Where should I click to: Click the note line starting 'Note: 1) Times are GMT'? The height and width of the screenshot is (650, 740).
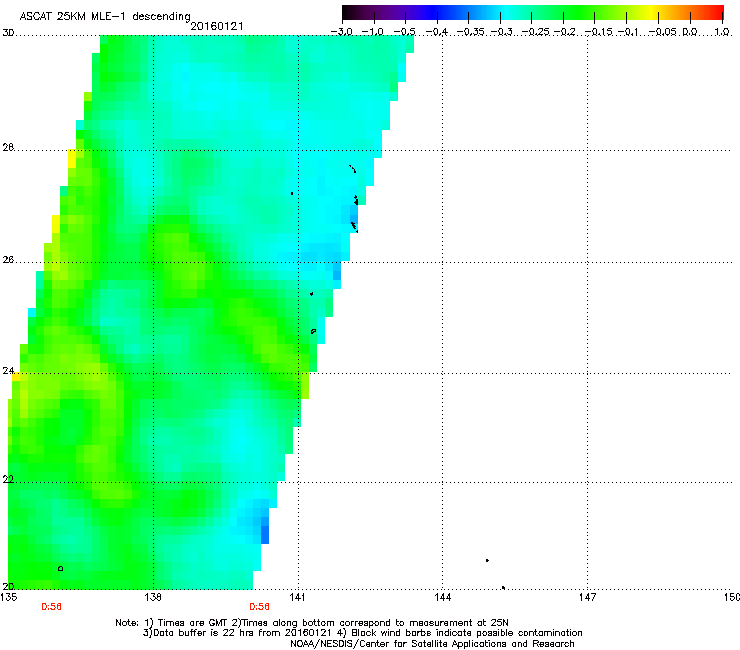pos(311,623)
